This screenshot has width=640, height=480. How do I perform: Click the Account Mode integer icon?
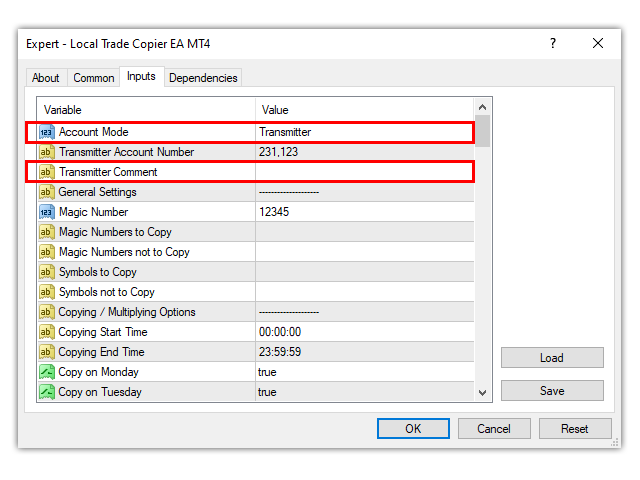click(46, 132)
